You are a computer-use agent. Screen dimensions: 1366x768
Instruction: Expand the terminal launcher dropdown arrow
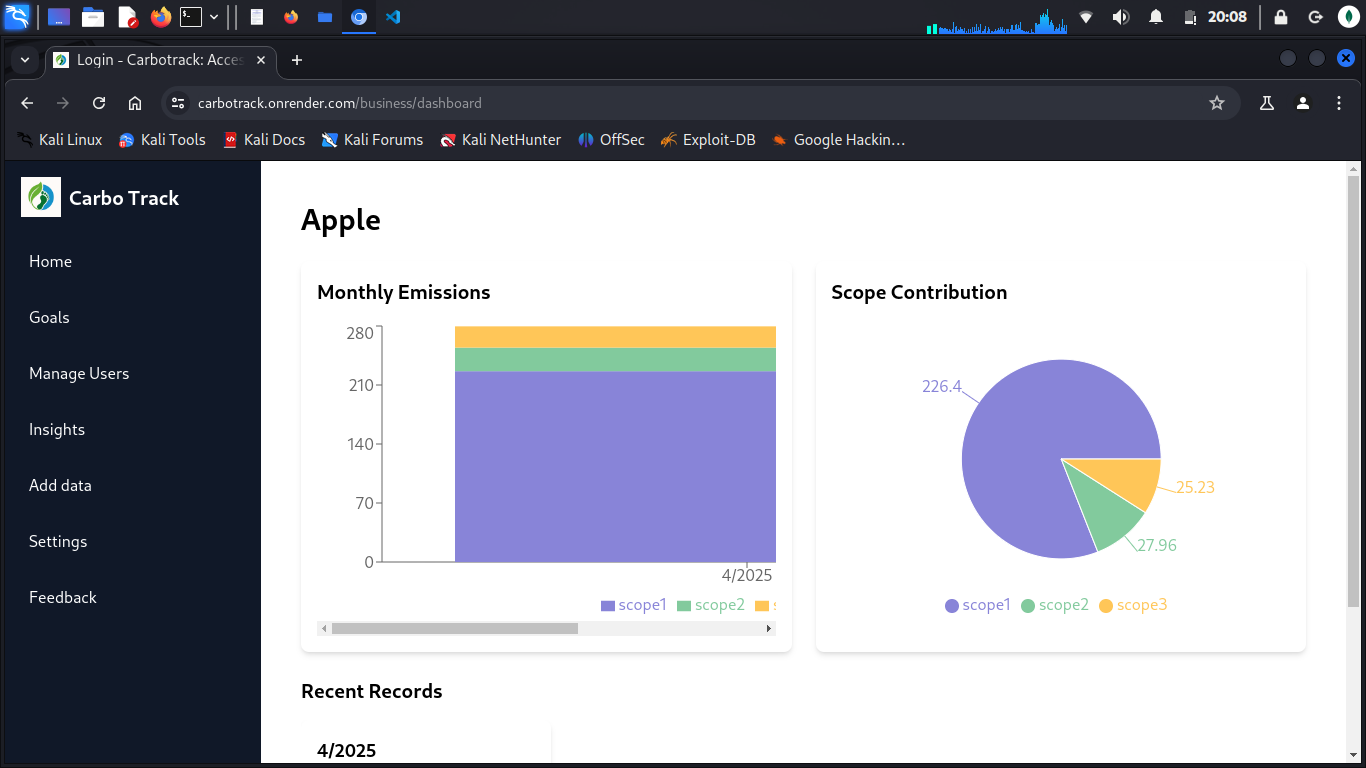coord(214,17)
